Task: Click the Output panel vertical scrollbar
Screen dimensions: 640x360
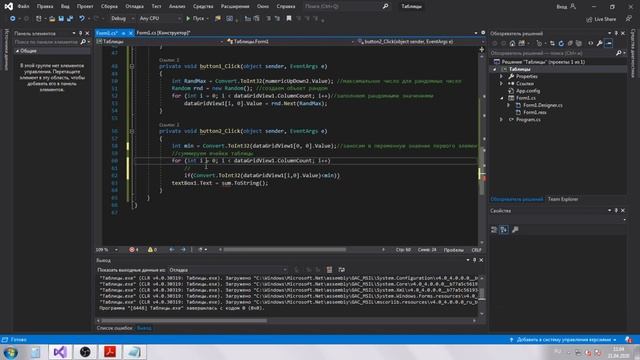Action: (482, 296)
